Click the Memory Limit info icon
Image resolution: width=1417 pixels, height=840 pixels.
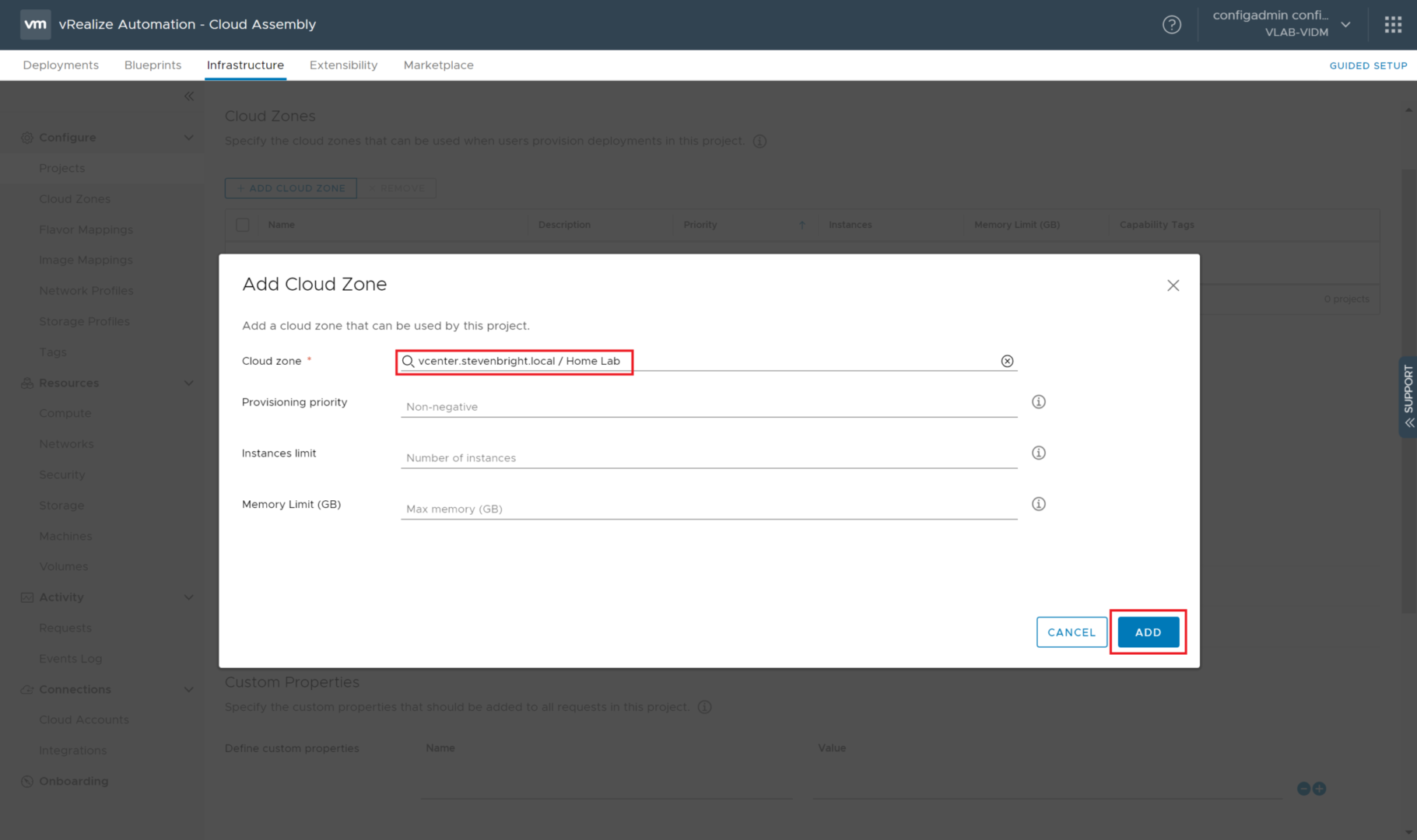coord(1038,504)
